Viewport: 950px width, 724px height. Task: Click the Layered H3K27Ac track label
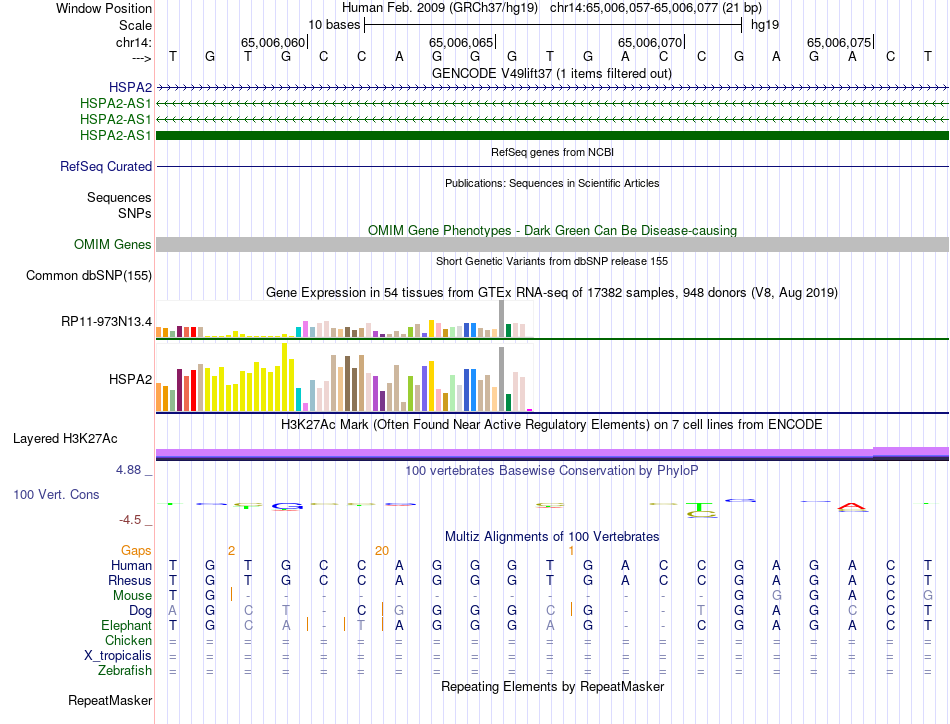[65, 438]
